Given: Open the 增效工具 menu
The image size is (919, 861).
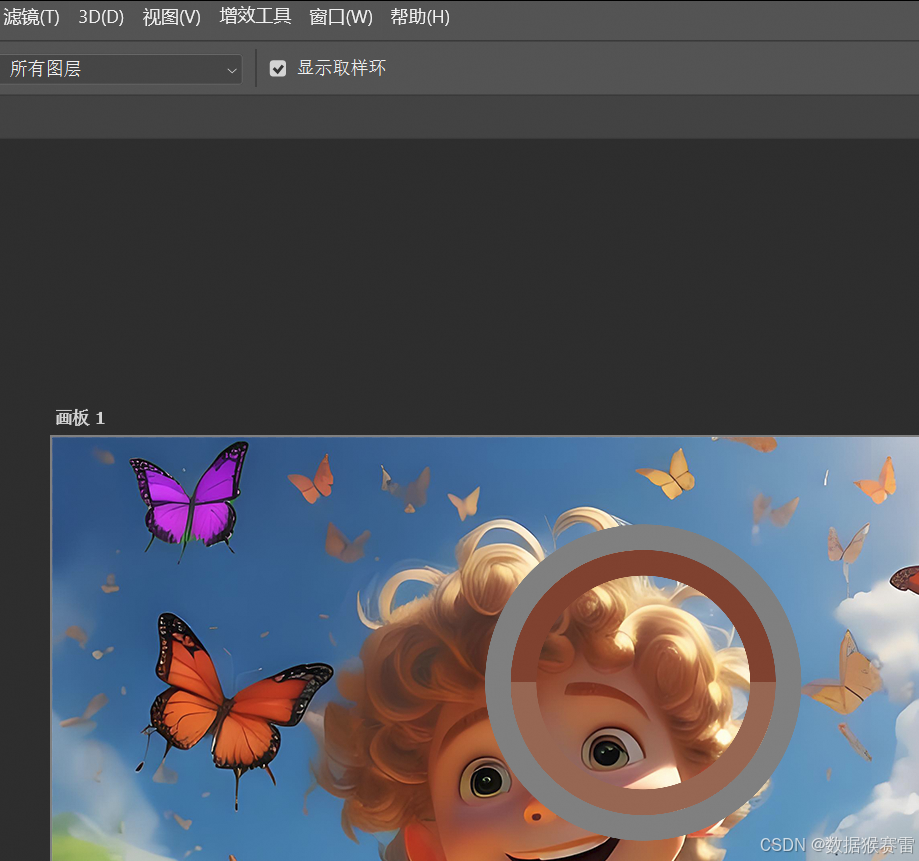Looking at the screenshot, I should coord(255,16).
